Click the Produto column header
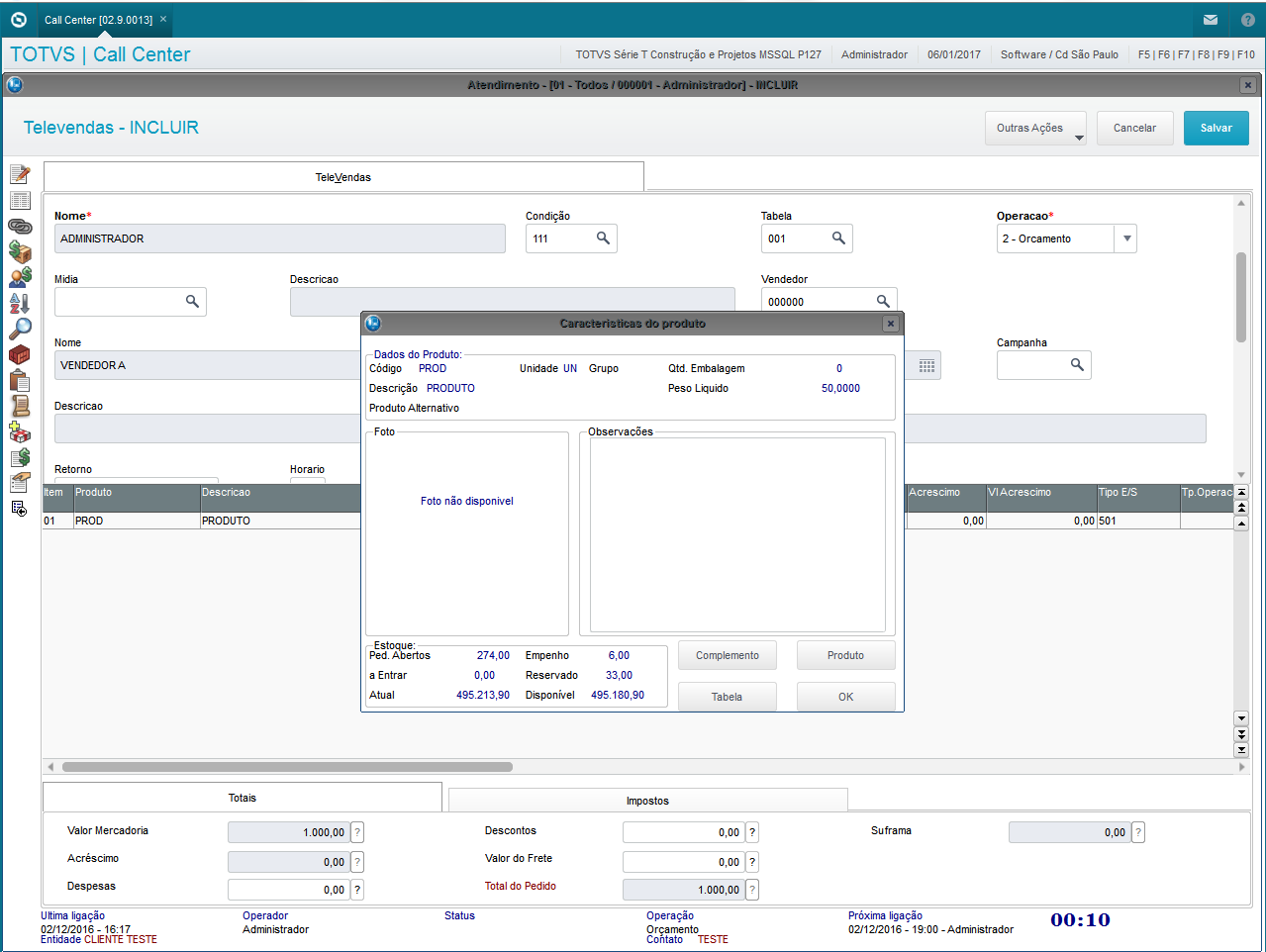This screenshot has width=1266, height=952. point(138,498)
